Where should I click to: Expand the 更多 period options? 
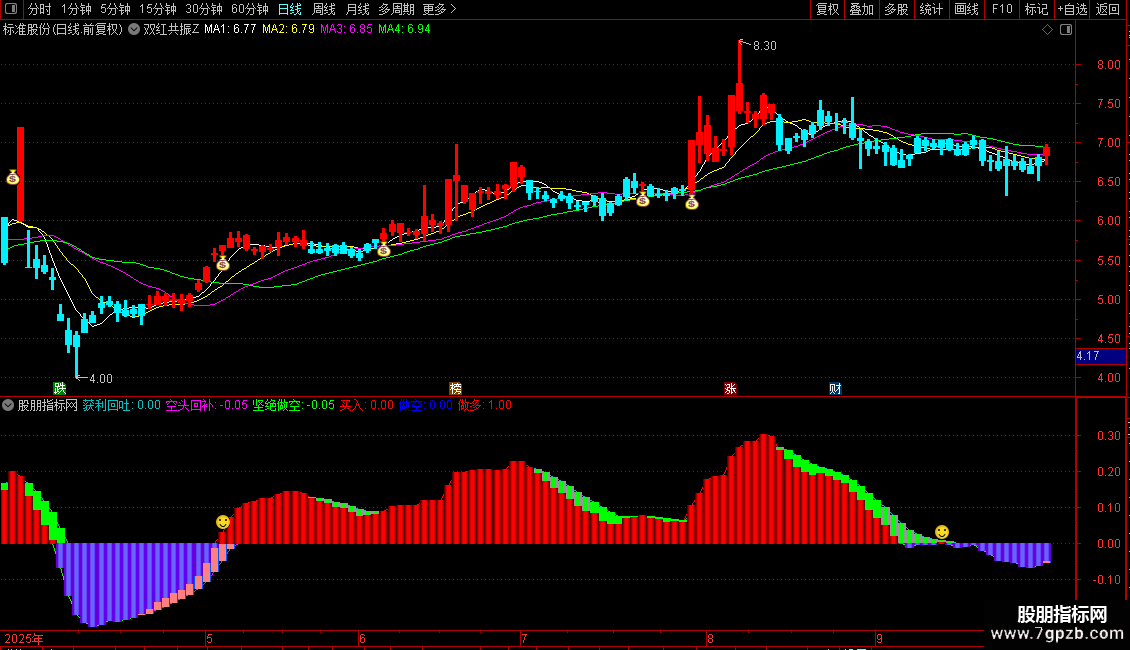pos(439,9)
